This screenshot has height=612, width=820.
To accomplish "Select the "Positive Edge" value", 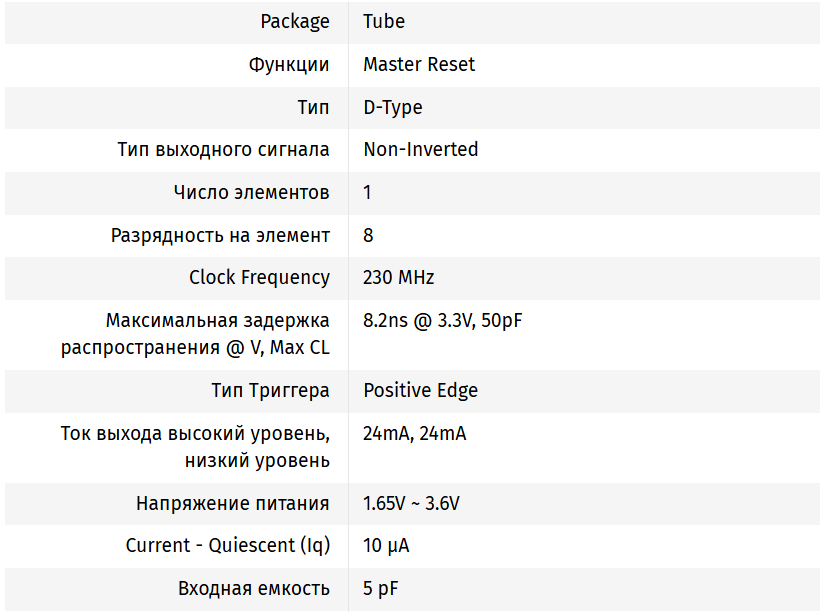I will (x=421, y=390).
